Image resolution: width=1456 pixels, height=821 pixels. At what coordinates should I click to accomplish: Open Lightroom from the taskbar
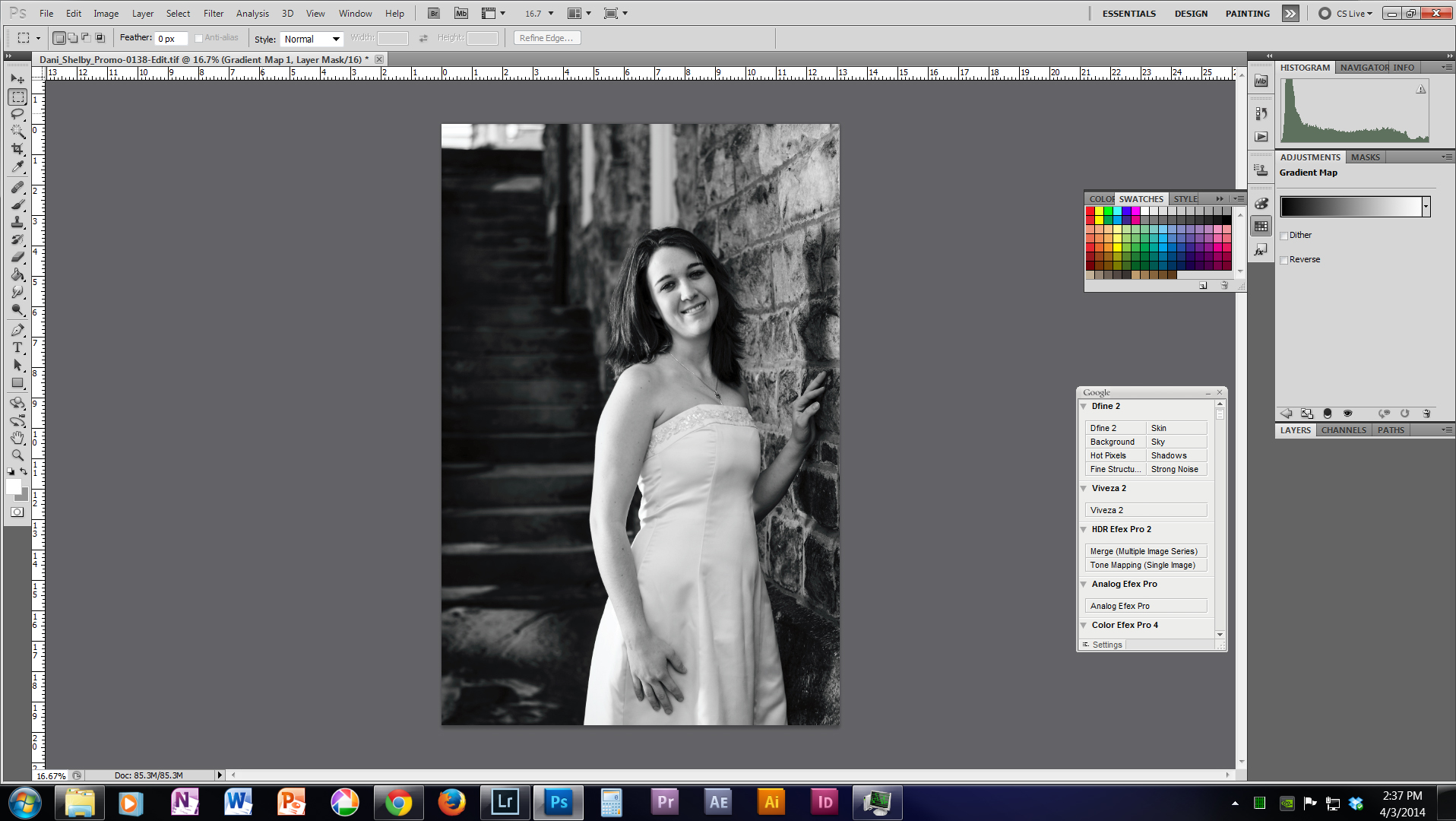tap(505, 802)
